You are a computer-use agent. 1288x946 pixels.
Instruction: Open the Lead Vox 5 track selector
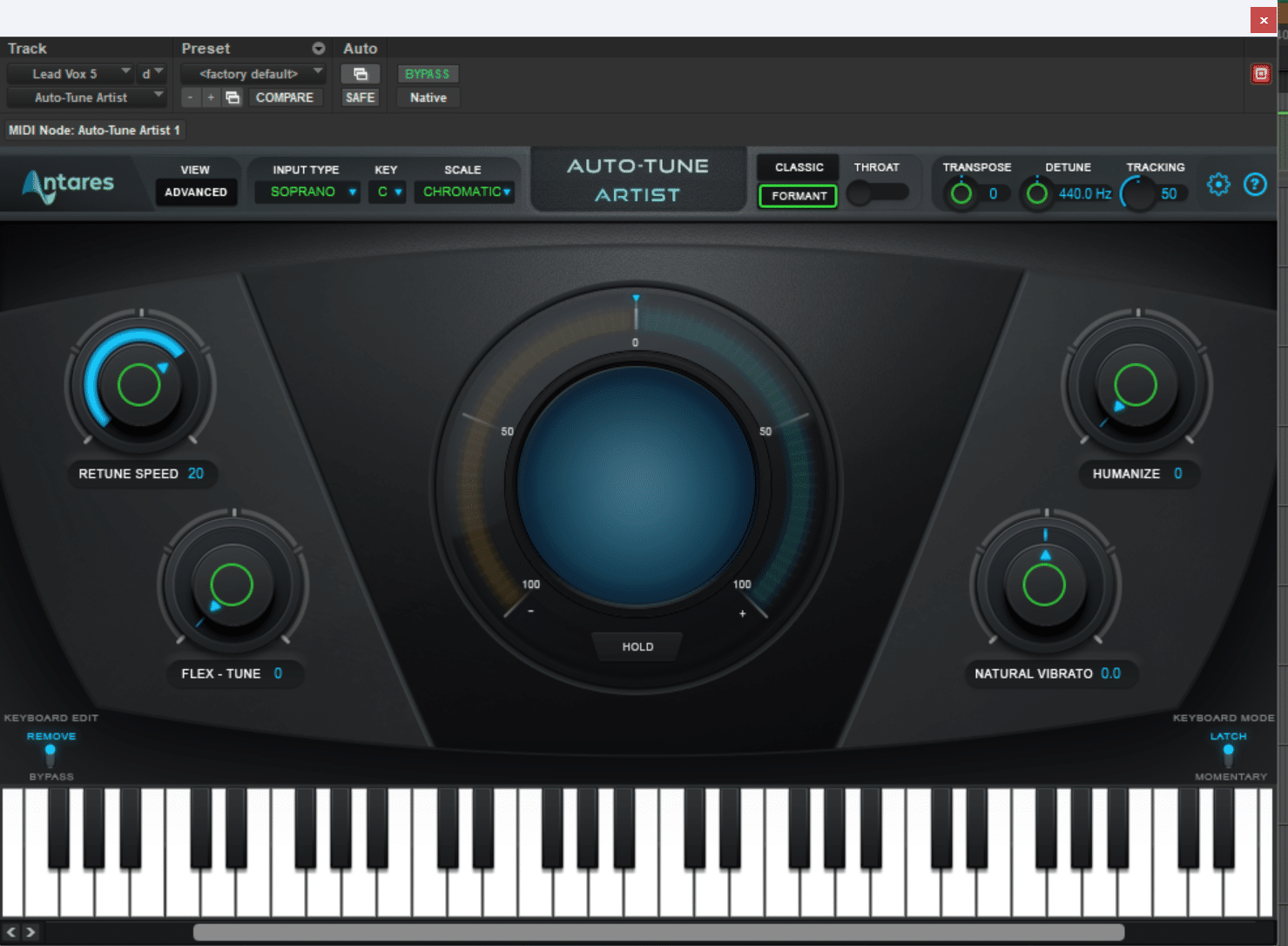coord(71,74)
